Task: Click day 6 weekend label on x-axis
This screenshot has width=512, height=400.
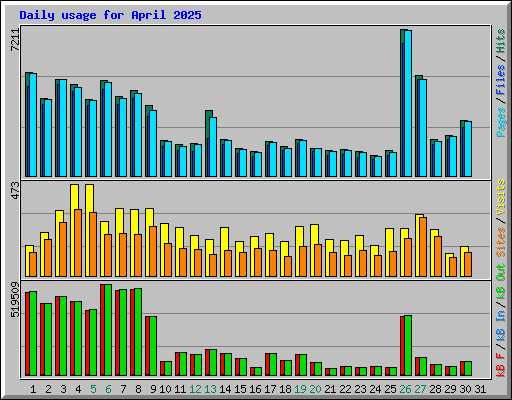Action: [x=108, y=389]
